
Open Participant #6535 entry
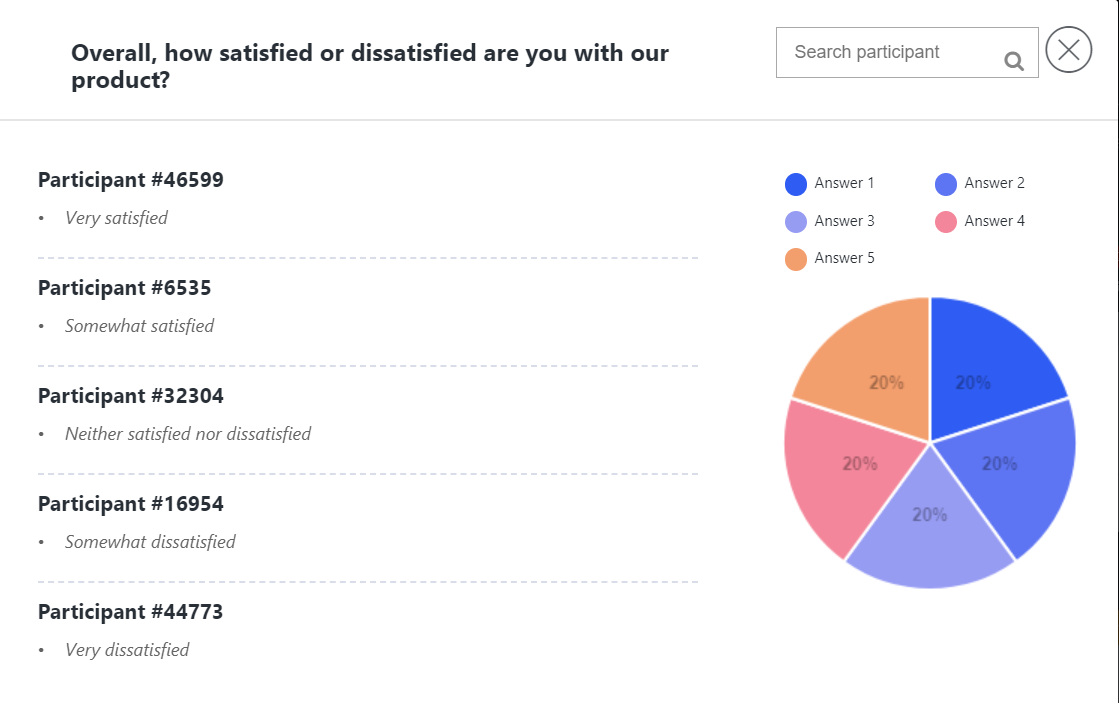[x=125, y=288]
